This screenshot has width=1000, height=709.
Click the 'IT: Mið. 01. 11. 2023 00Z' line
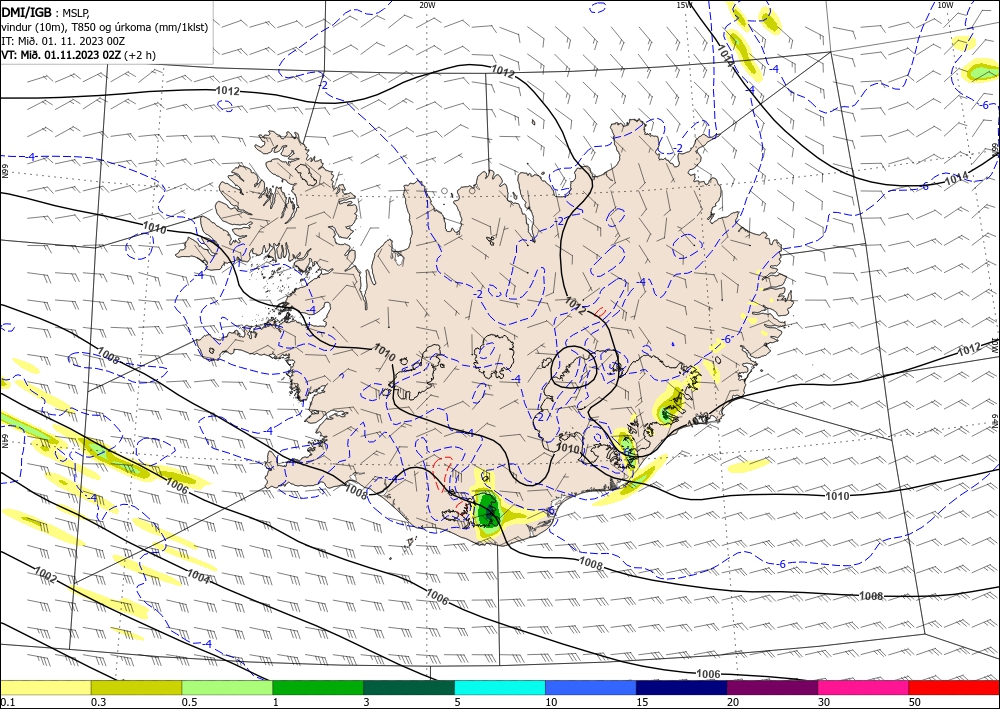pyautogui.click(x=62, y=41)
